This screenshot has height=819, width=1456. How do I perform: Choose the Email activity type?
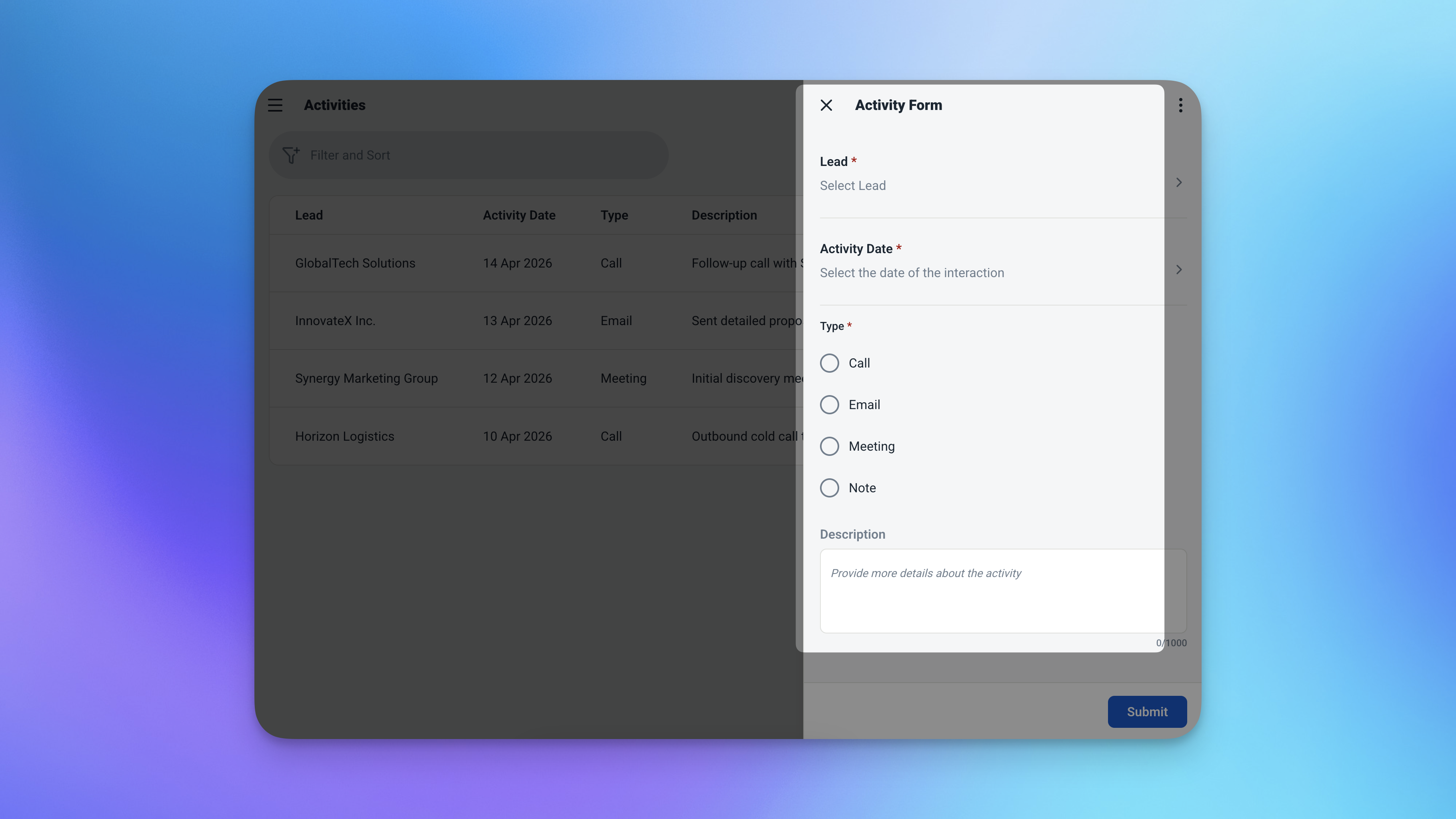pos(829,405)
